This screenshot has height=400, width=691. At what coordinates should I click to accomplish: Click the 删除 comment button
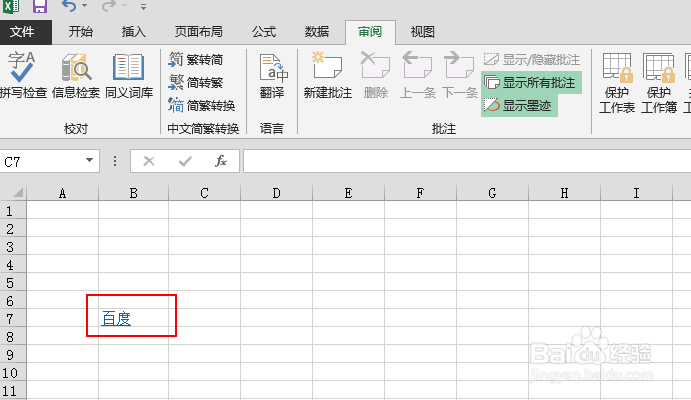click(375, 75)
